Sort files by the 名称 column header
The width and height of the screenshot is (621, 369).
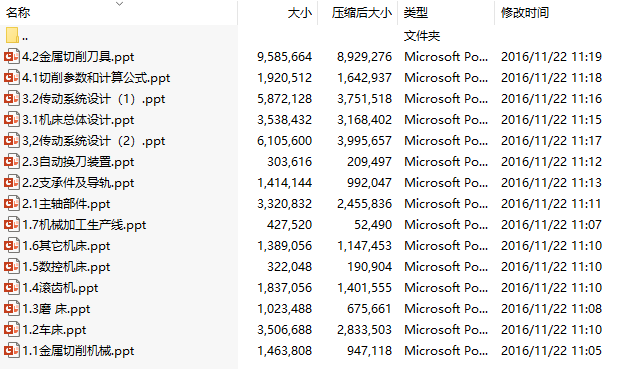pyautogui.click(x=18, y=13)
